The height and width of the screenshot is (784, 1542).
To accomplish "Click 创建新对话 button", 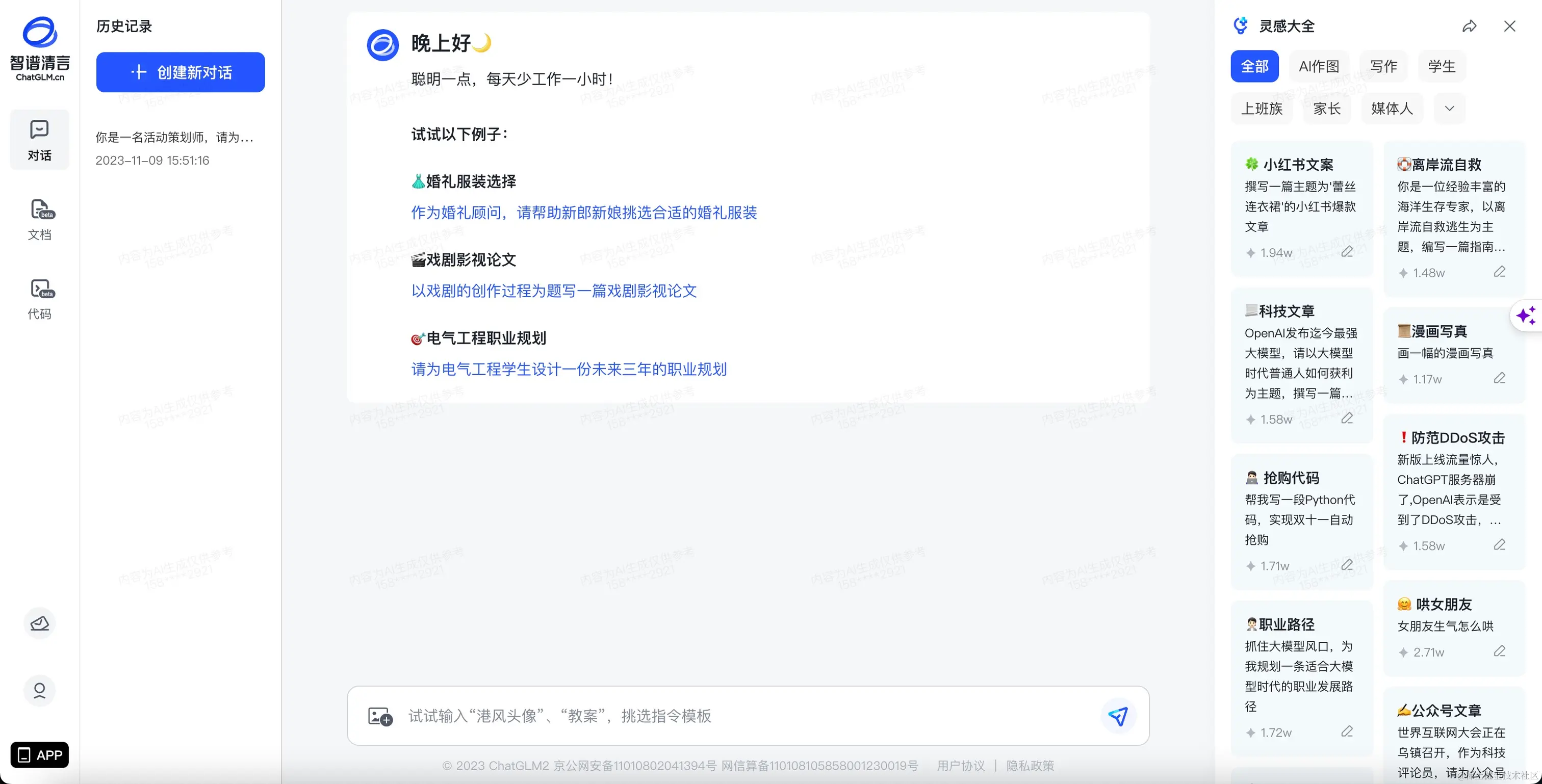I will click(x=180, y=72).
